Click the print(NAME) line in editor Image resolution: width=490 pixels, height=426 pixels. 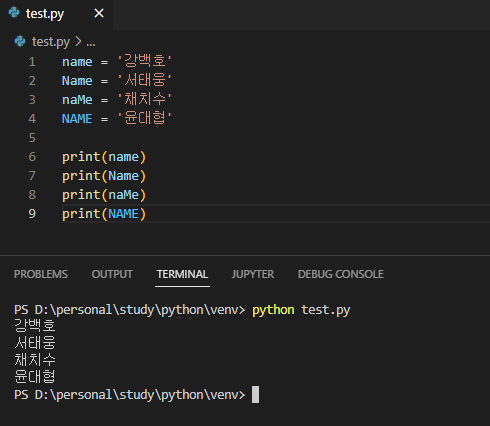click(x=104, y=214)
